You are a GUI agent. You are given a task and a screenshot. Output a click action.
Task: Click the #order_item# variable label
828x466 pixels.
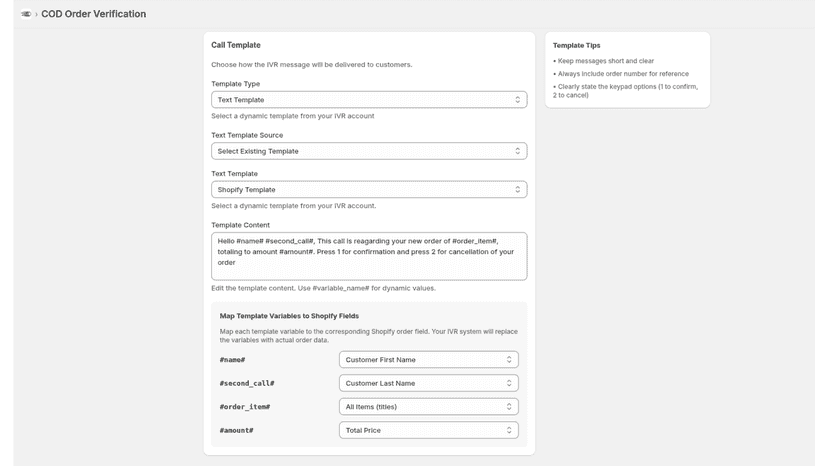(244, 407)
